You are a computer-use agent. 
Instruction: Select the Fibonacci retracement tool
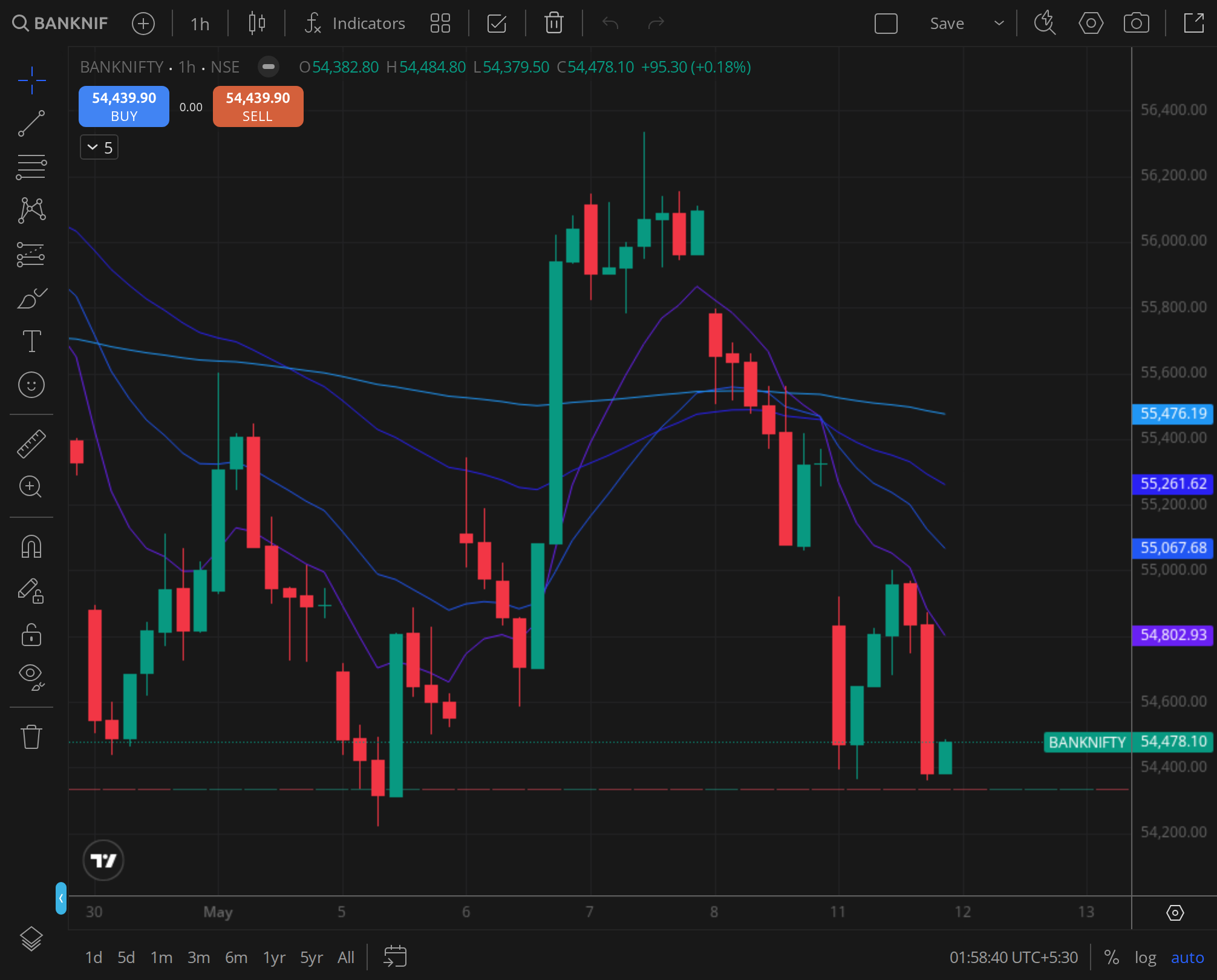point(31,167)
